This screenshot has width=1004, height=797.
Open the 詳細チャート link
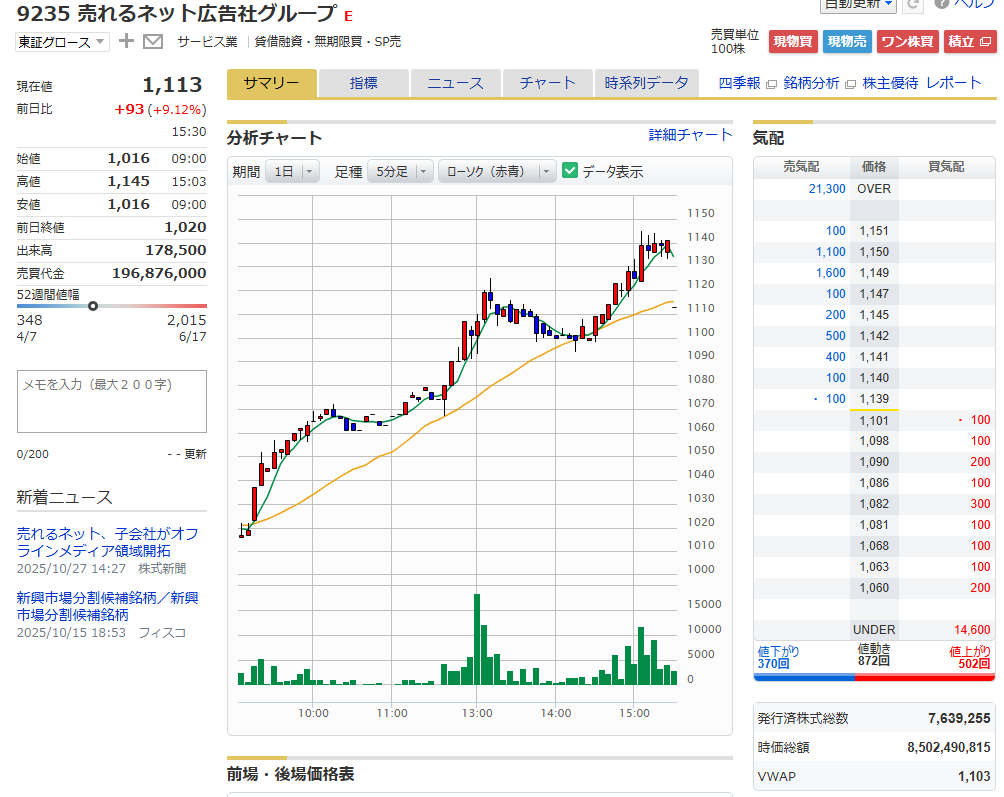tap(690, 135)
